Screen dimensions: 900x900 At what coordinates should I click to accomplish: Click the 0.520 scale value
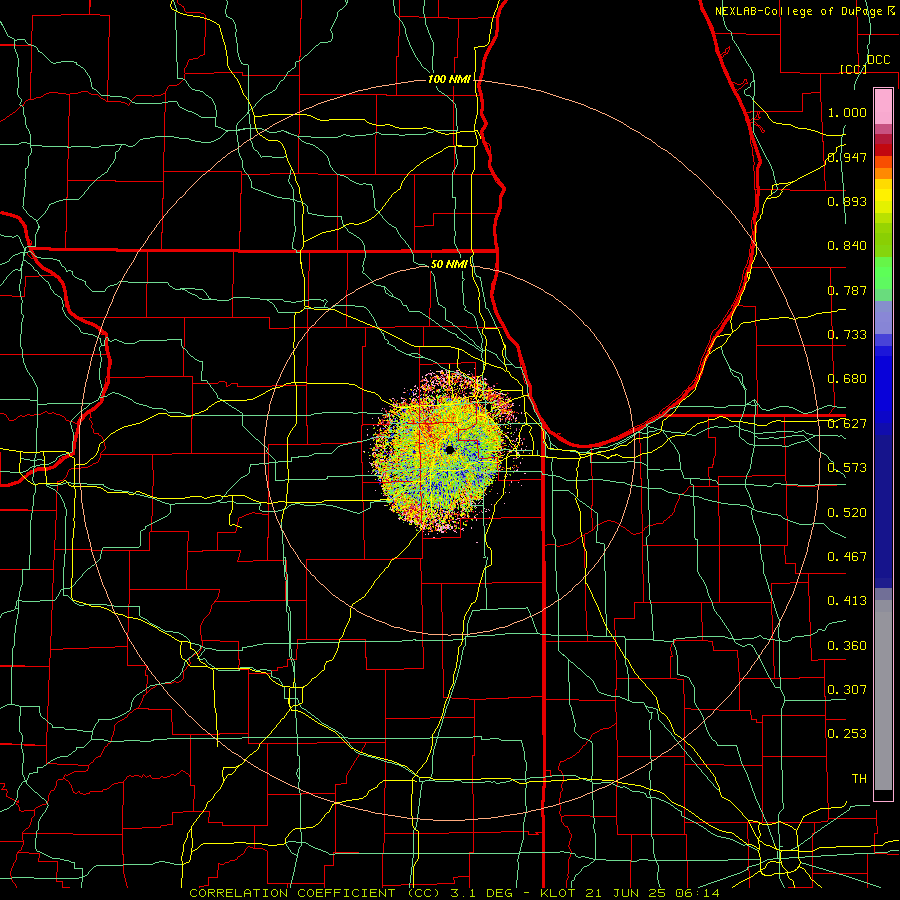[x=847, y=513]
